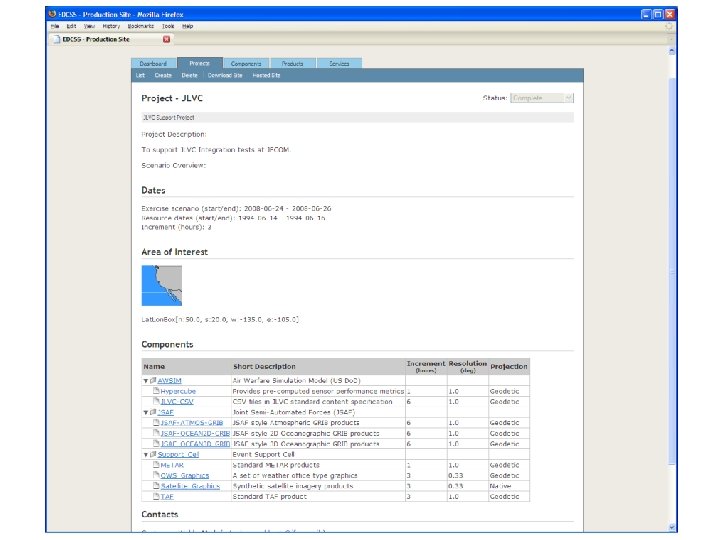The image size is (720, 540).
Task: Click the document icon beside JSAF-OCEAN3D-GRIB
Action: [156, 444]
